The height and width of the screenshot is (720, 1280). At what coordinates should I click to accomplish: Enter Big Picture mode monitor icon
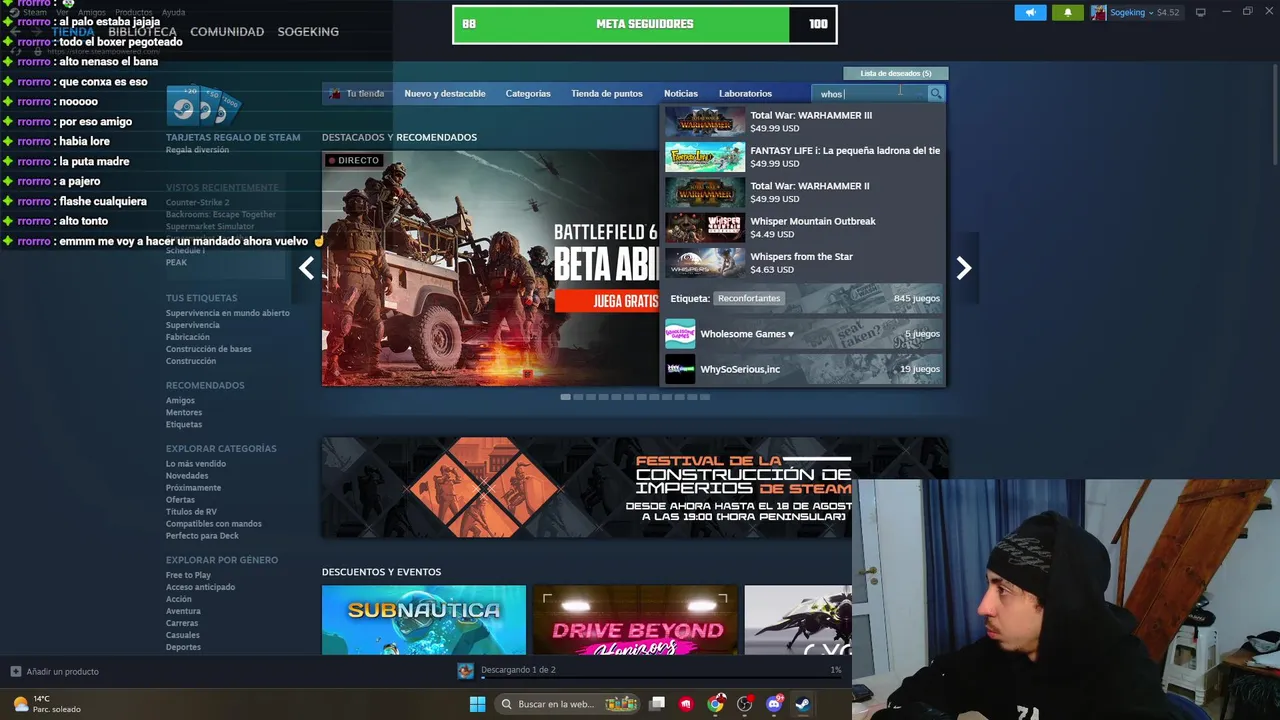click(x=1200, y=12)
